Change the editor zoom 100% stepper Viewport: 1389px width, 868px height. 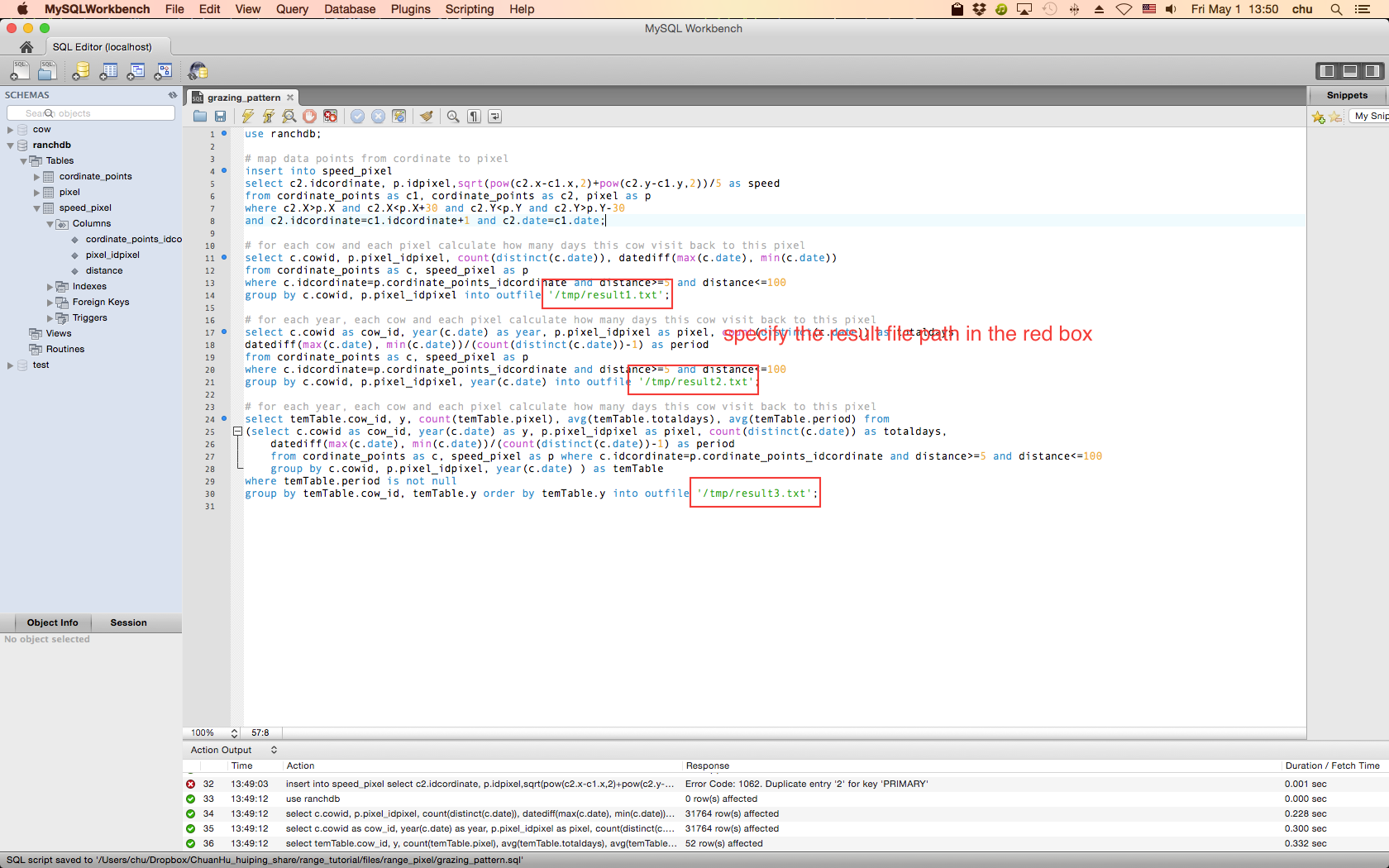(x=234, y=733)
